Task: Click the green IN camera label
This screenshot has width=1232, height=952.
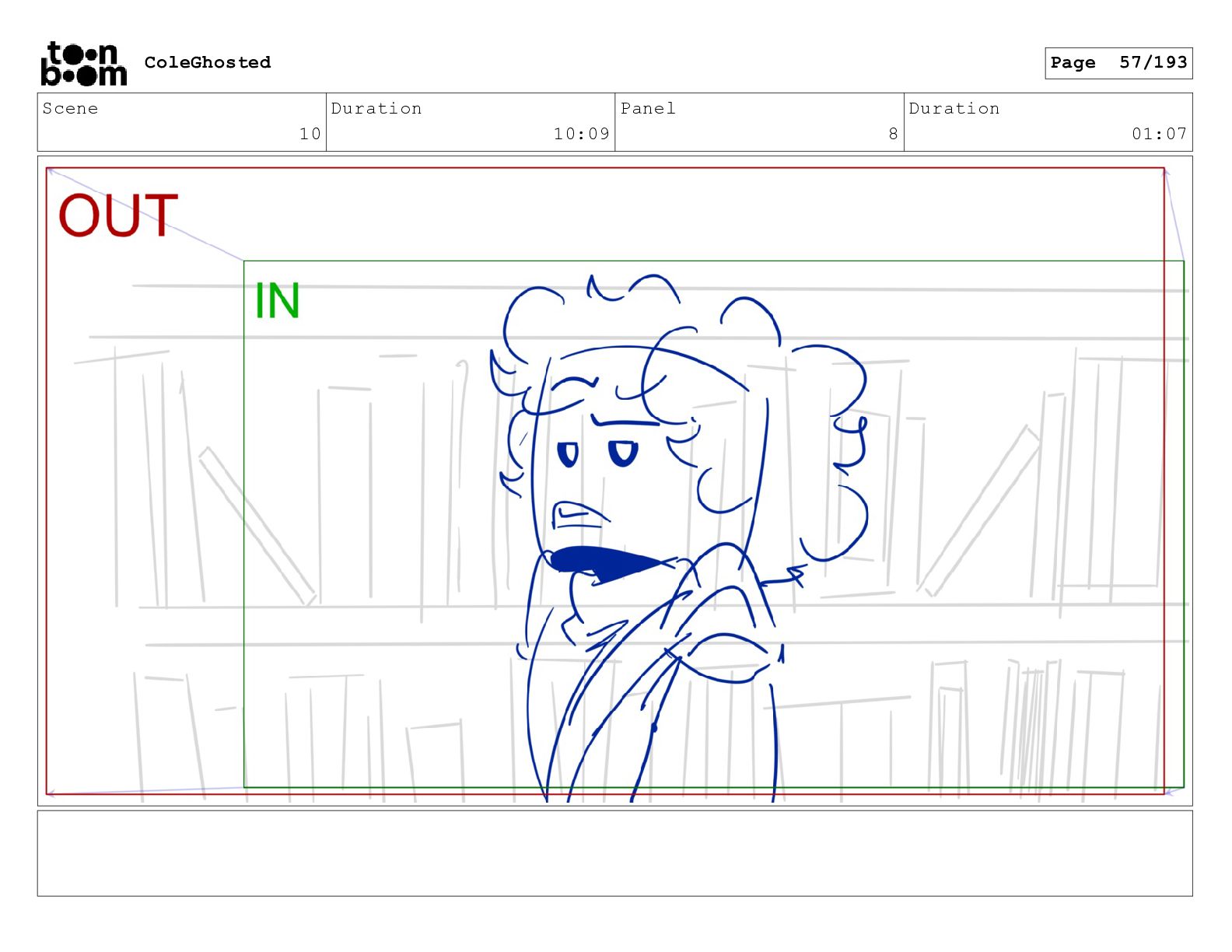Action: click(278, 301)
